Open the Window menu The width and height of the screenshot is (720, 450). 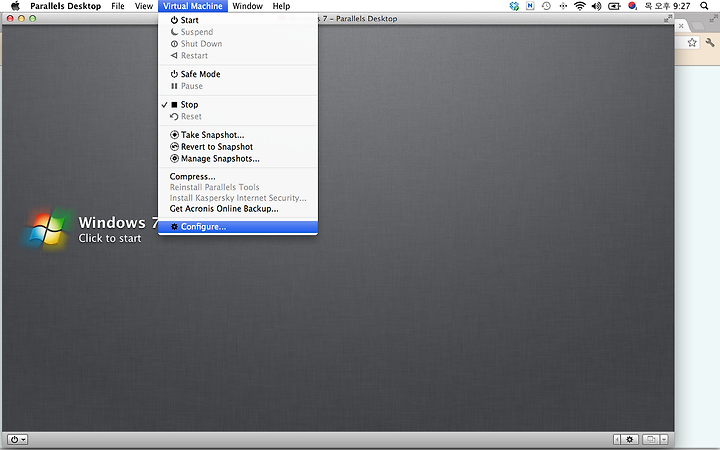(x=248, y=6)
